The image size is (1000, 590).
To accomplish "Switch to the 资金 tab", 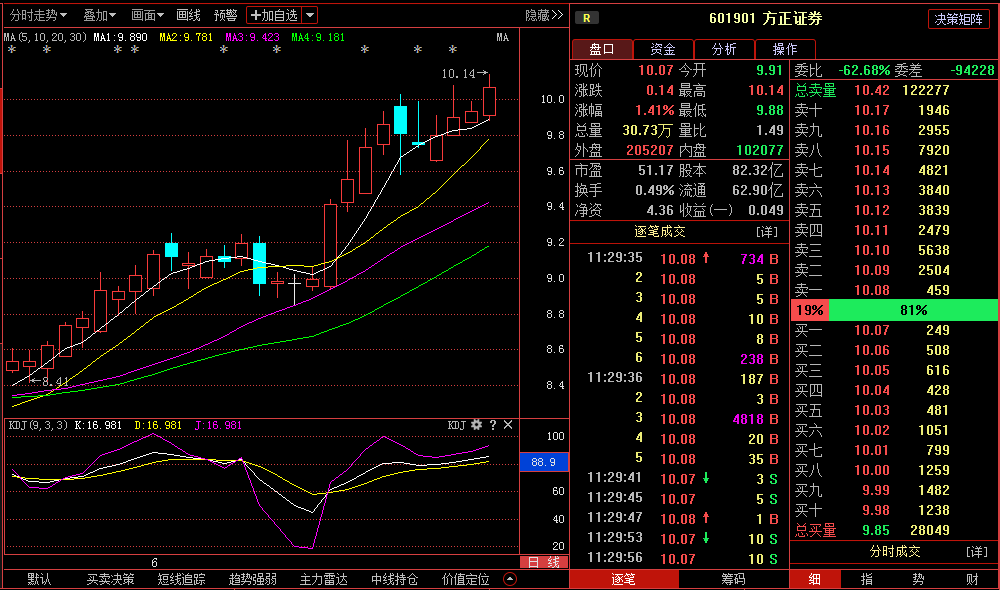I will pyautogui.click(x=663, y=49).
